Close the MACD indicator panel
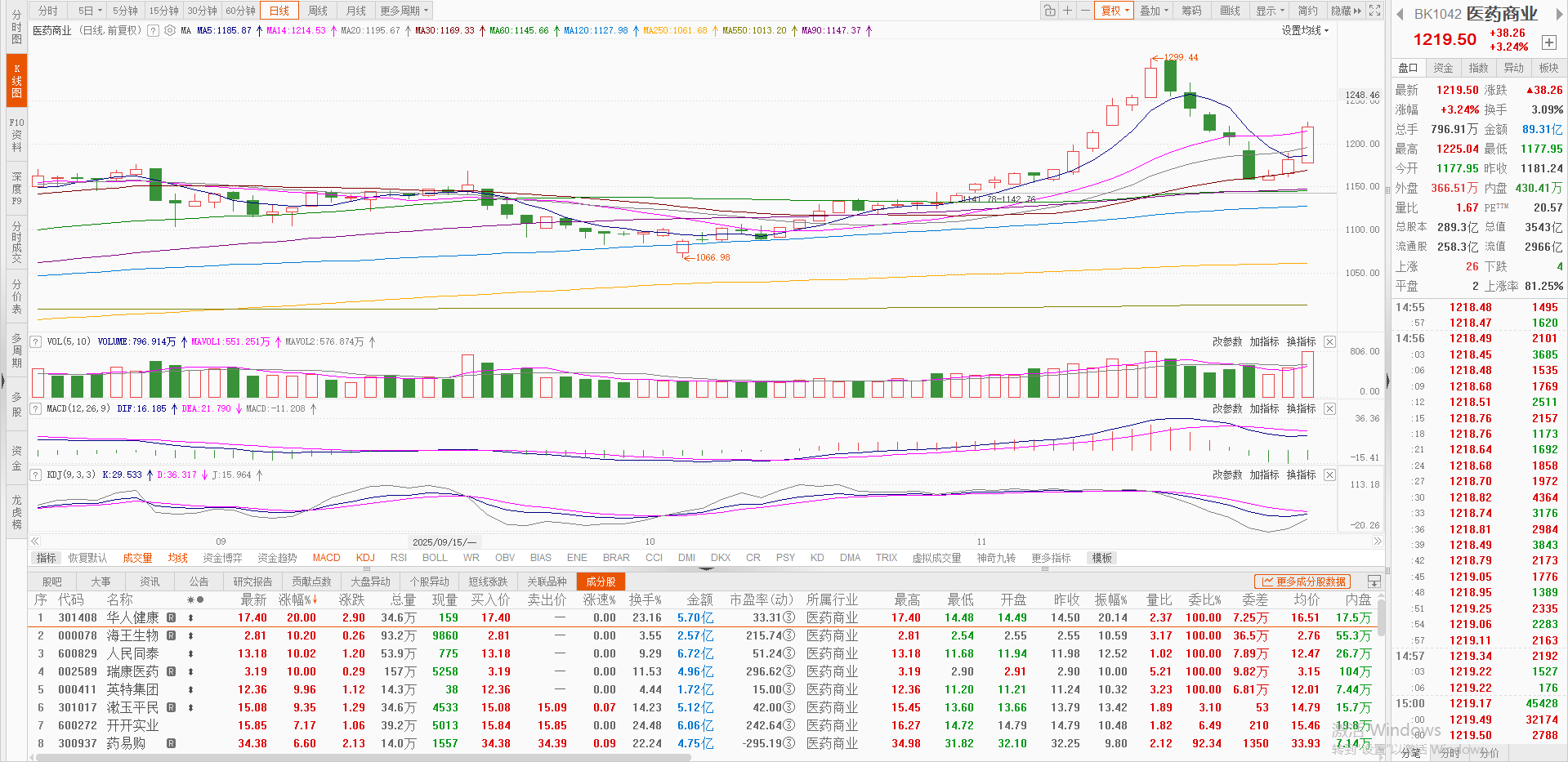Viewport: 1568px width, 762px height. (x=1329, y=408)
